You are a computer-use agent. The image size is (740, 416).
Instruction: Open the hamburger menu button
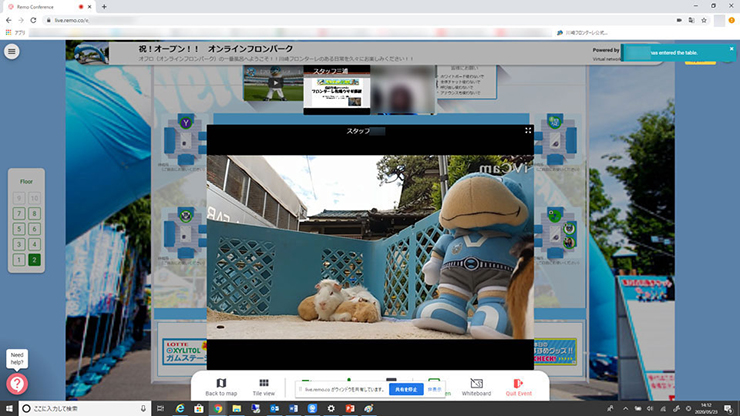click(12, 51)
